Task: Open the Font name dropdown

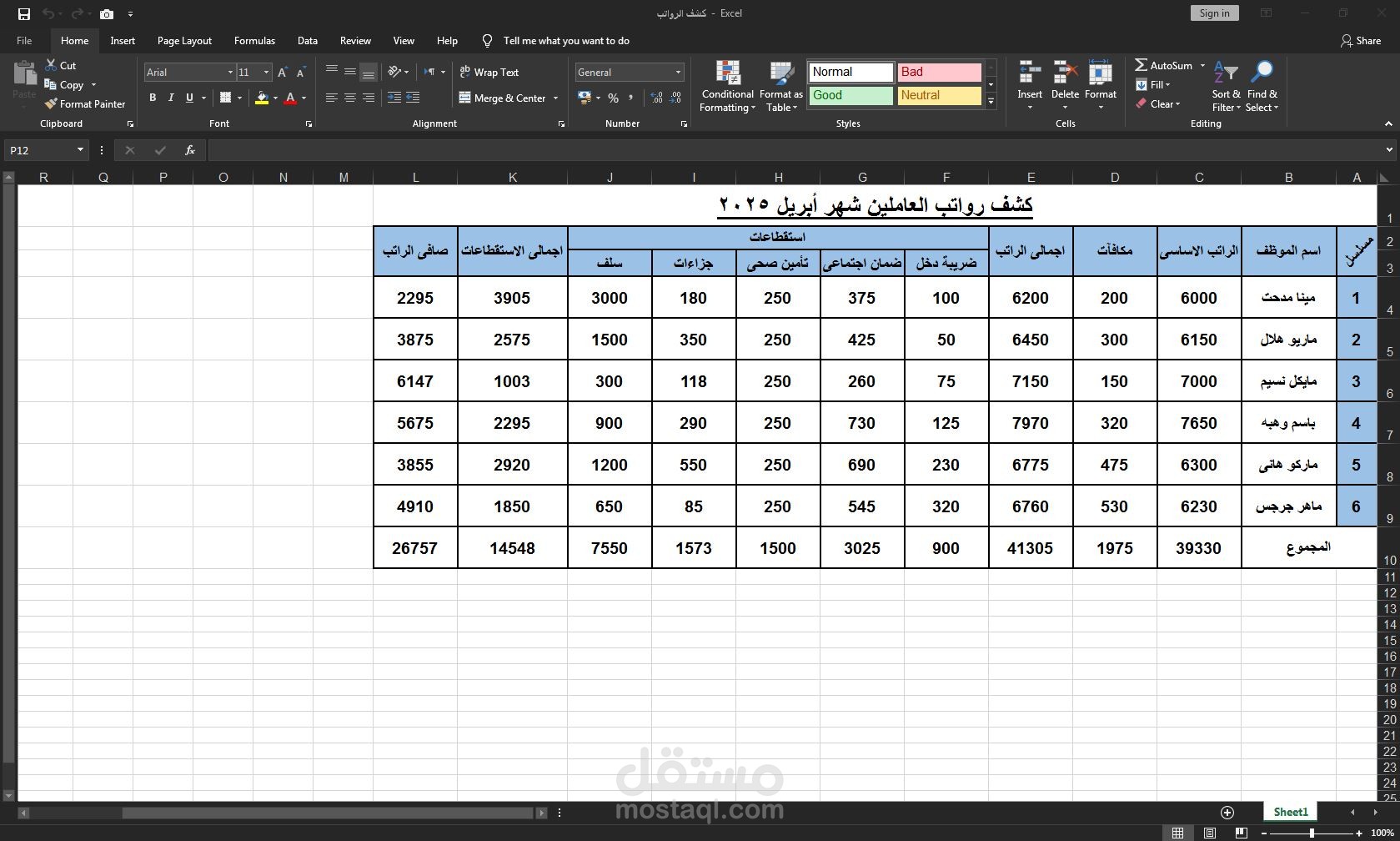Action: coord(230,72)
